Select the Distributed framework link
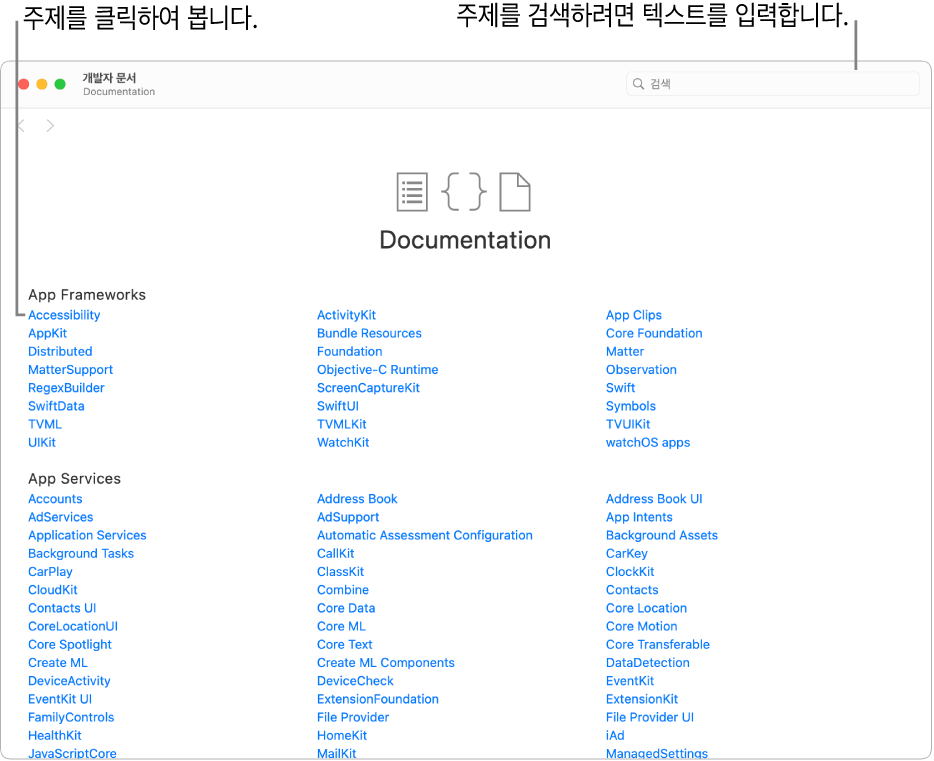Viewport: 934px width, 761px height. 60,351
